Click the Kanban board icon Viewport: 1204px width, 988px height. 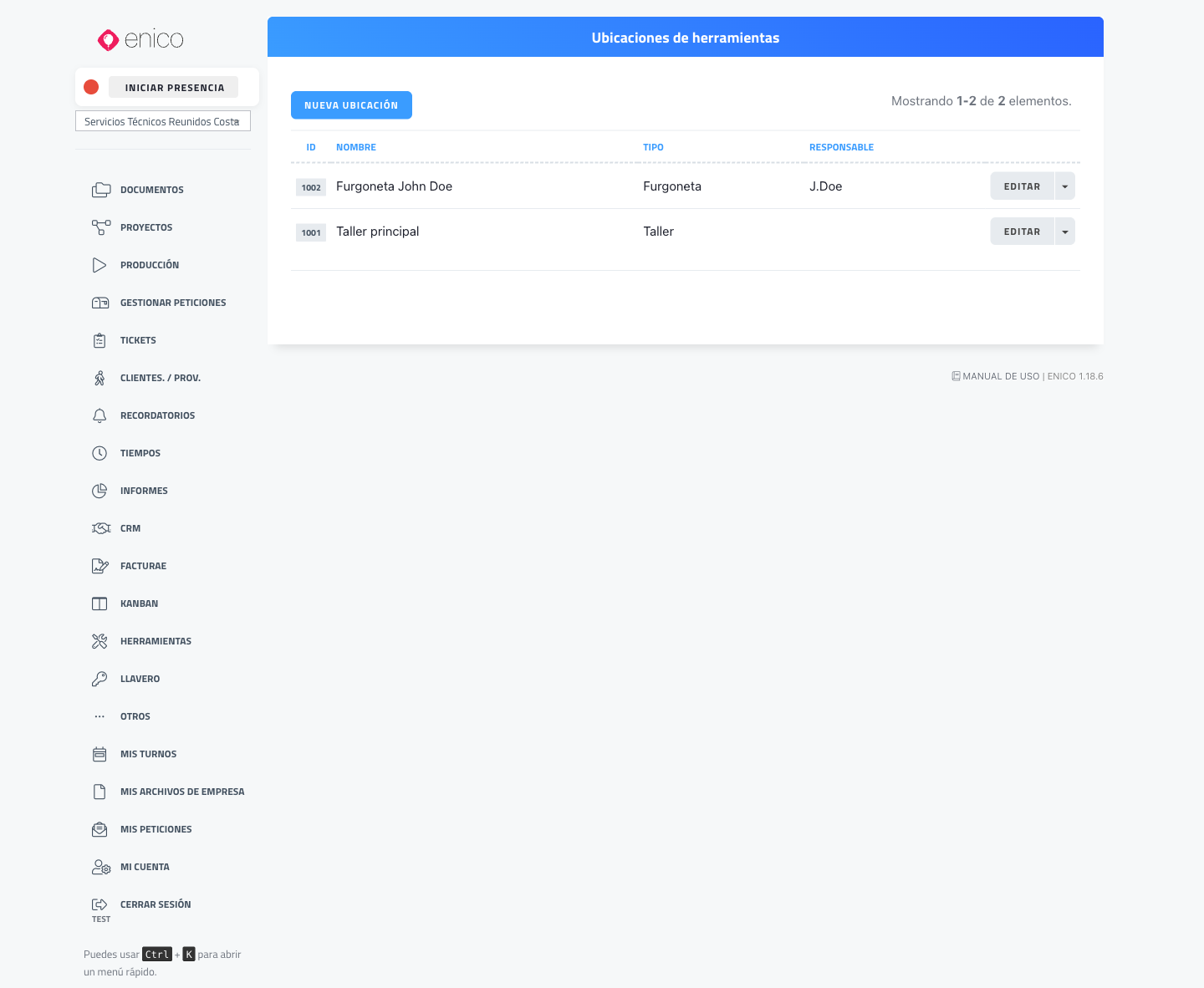[x=99, y=603]
